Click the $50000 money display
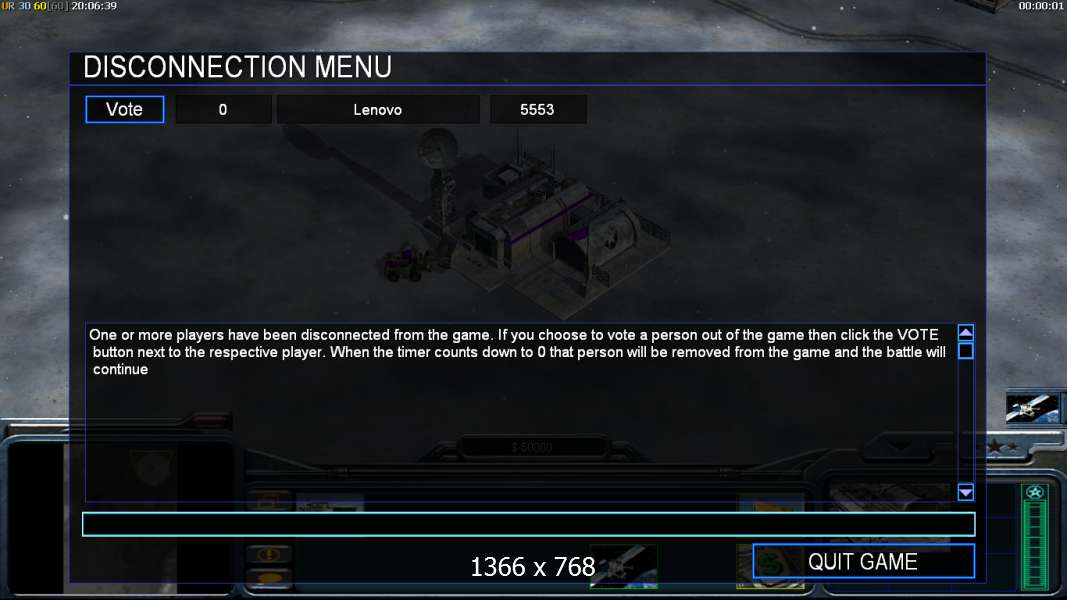This screenshot has height=600, width=1067. (532, 448)
